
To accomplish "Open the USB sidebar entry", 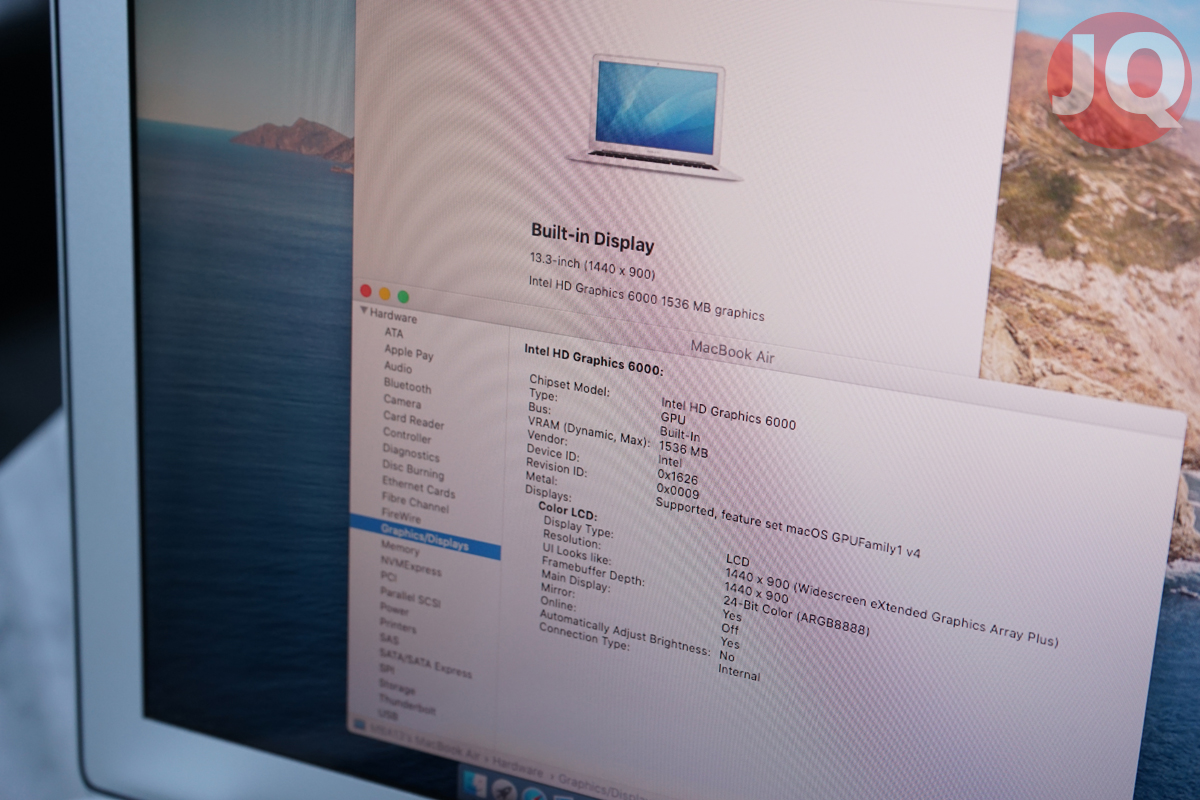I will click(388, 716).
